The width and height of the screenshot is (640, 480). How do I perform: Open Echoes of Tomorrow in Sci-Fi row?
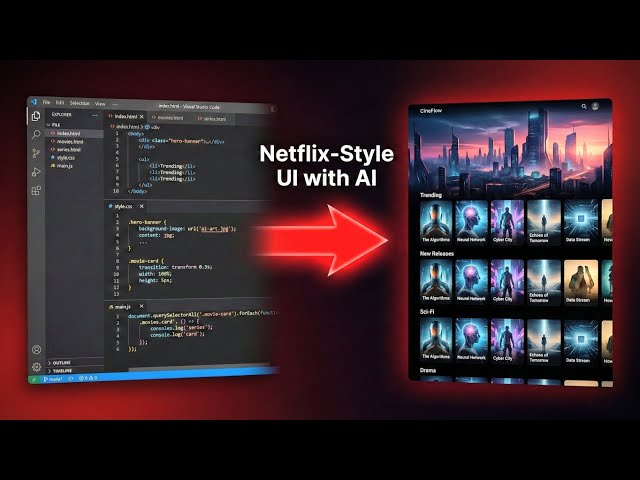point(544,342)
